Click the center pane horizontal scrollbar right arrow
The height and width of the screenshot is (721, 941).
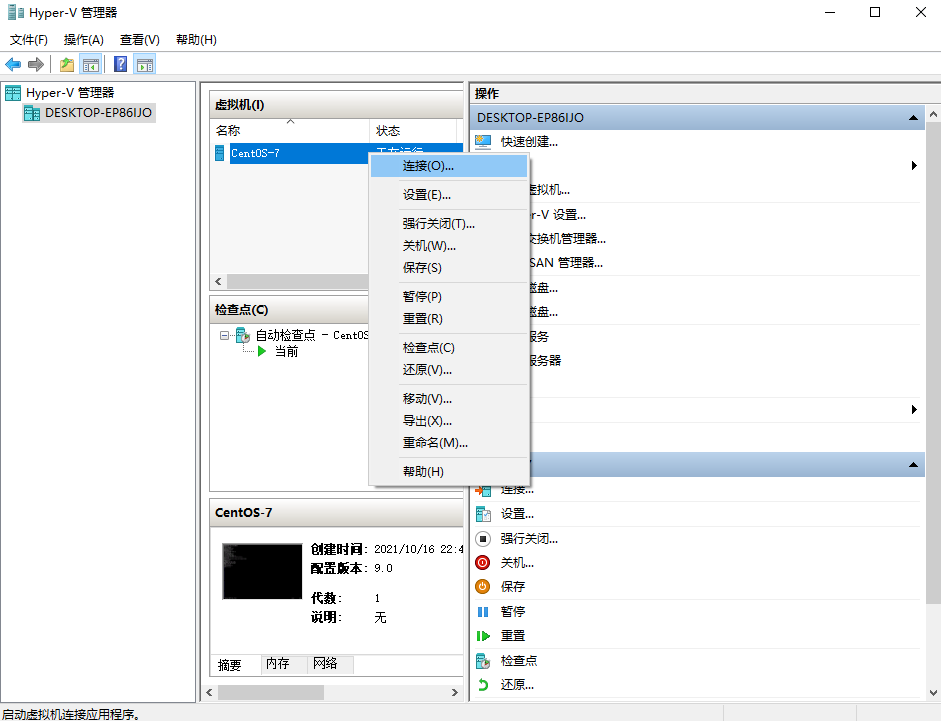click(x=454, y=692)
